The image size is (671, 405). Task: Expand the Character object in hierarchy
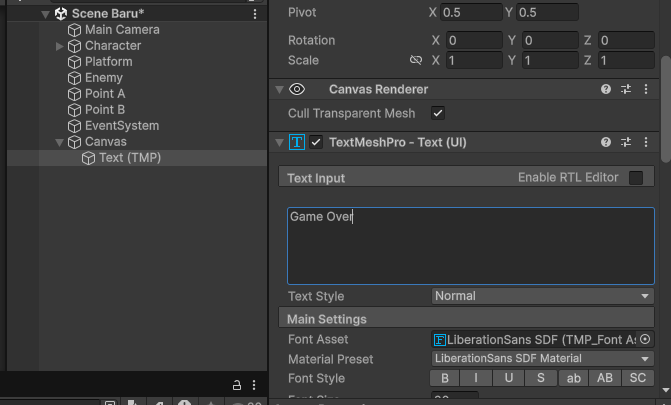59,46
